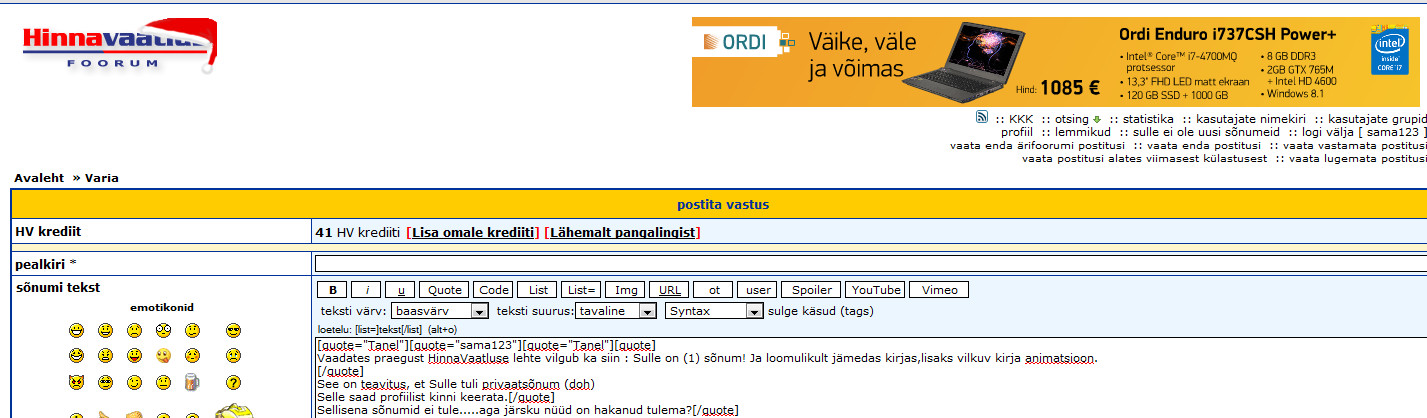Insert the blushing embarrassed emoticon
1427x418 pixels.
click(192, 356)
